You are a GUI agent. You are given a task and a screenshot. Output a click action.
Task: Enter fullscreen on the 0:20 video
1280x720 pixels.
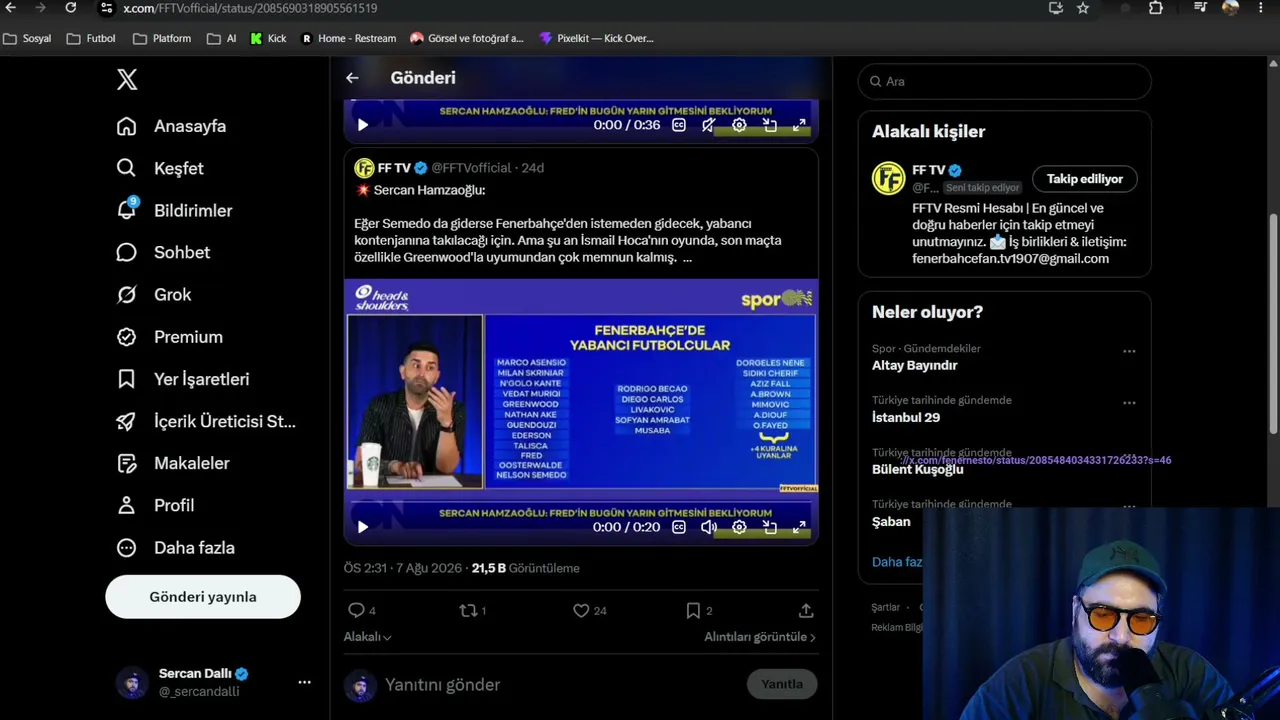click(x=800, y=527)
